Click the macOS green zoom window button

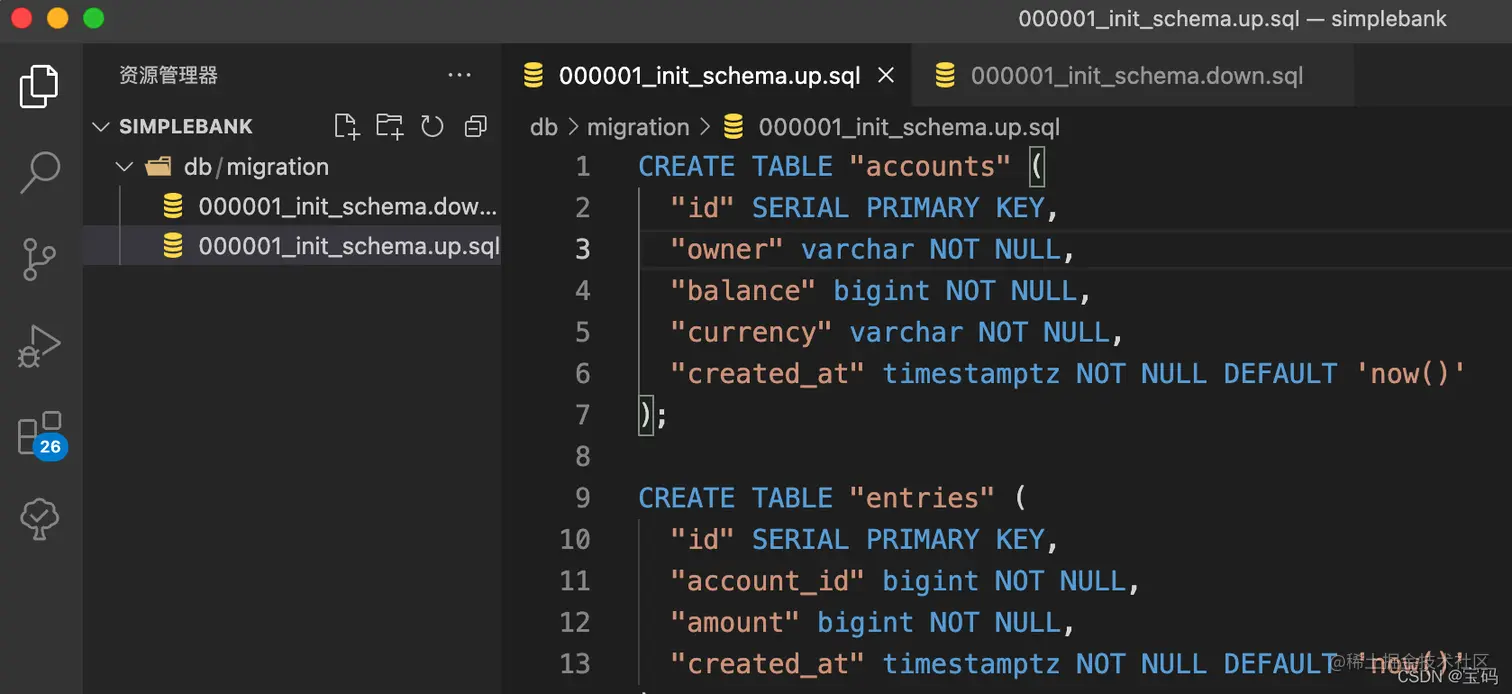click(x=93, y=18)
